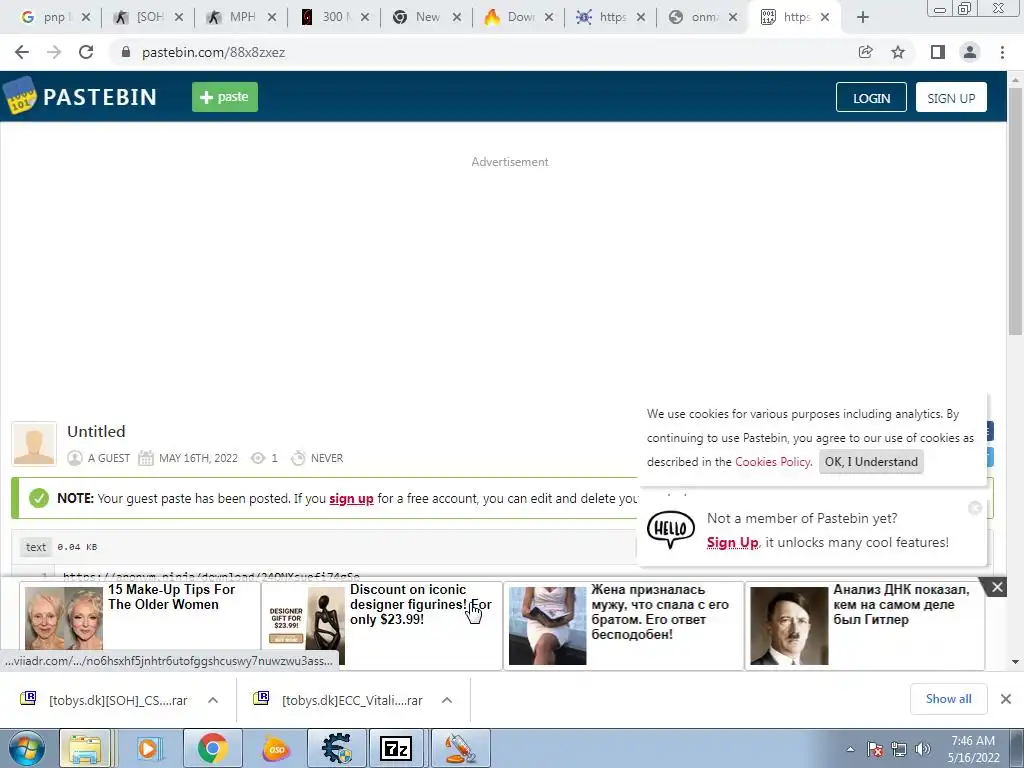Image resolution: width=1024 pixels, height=768 pixels.
Task: Open designer figurines discount ad
Action: 382,625
